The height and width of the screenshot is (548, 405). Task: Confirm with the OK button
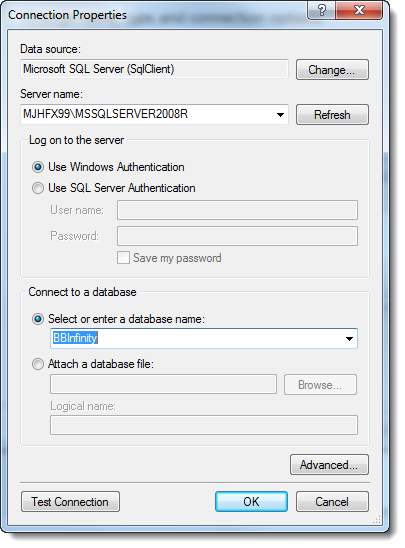(x=251, y=502)
